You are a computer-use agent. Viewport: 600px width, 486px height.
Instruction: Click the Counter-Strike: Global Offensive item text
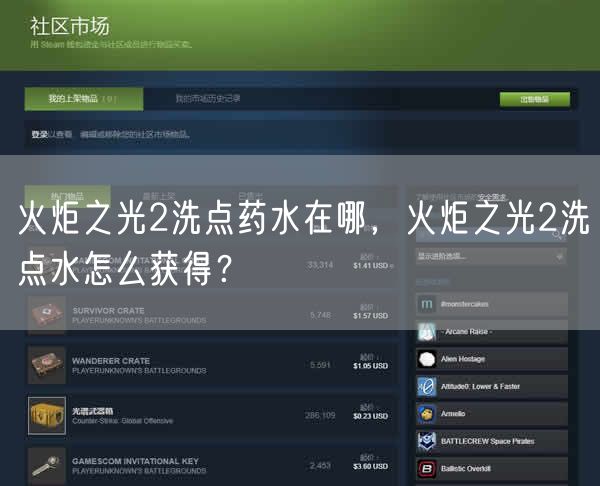[x=122, y=421]
